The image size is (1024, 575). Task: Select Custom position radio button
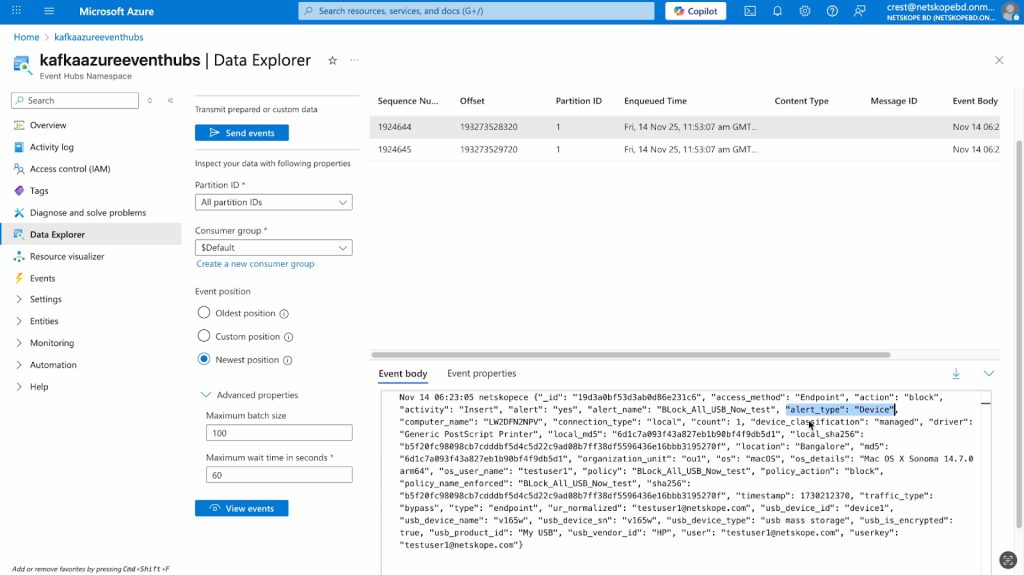pos(204,336)
